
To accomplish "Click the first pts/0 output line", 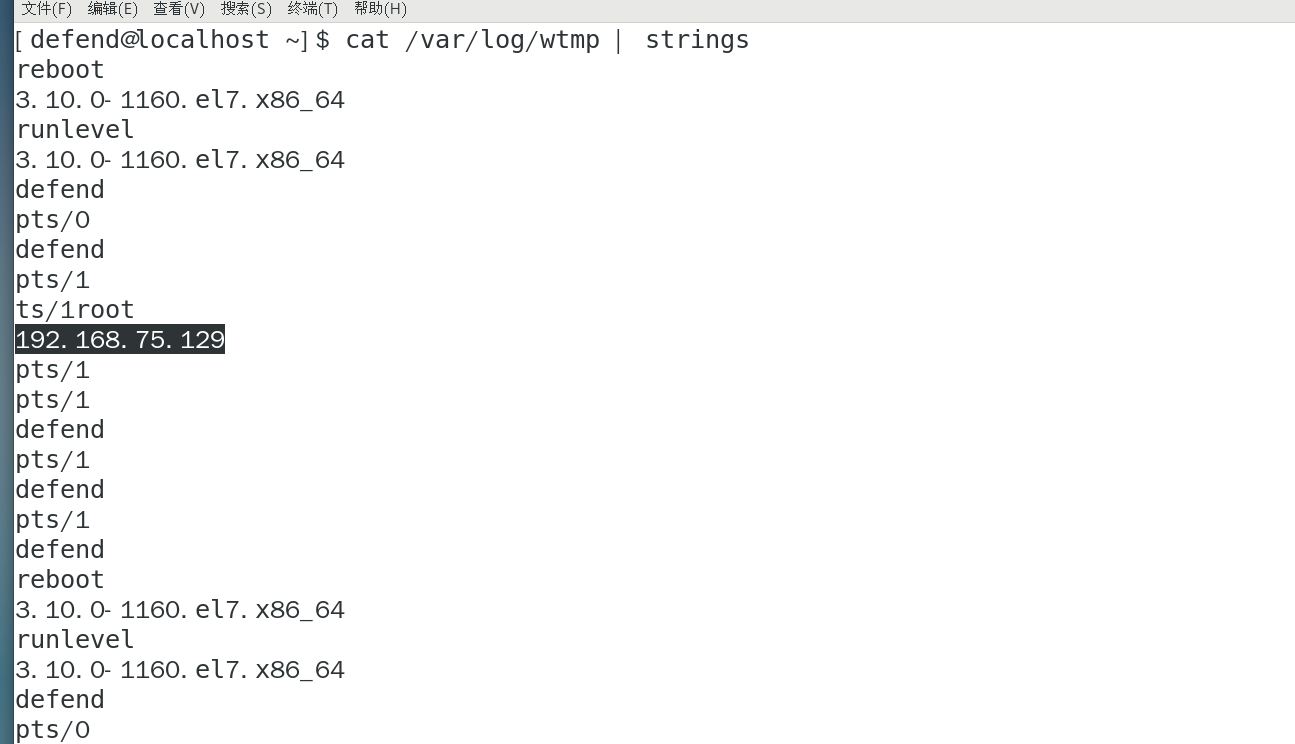I will pyautogui.click(x=53, y=220).
